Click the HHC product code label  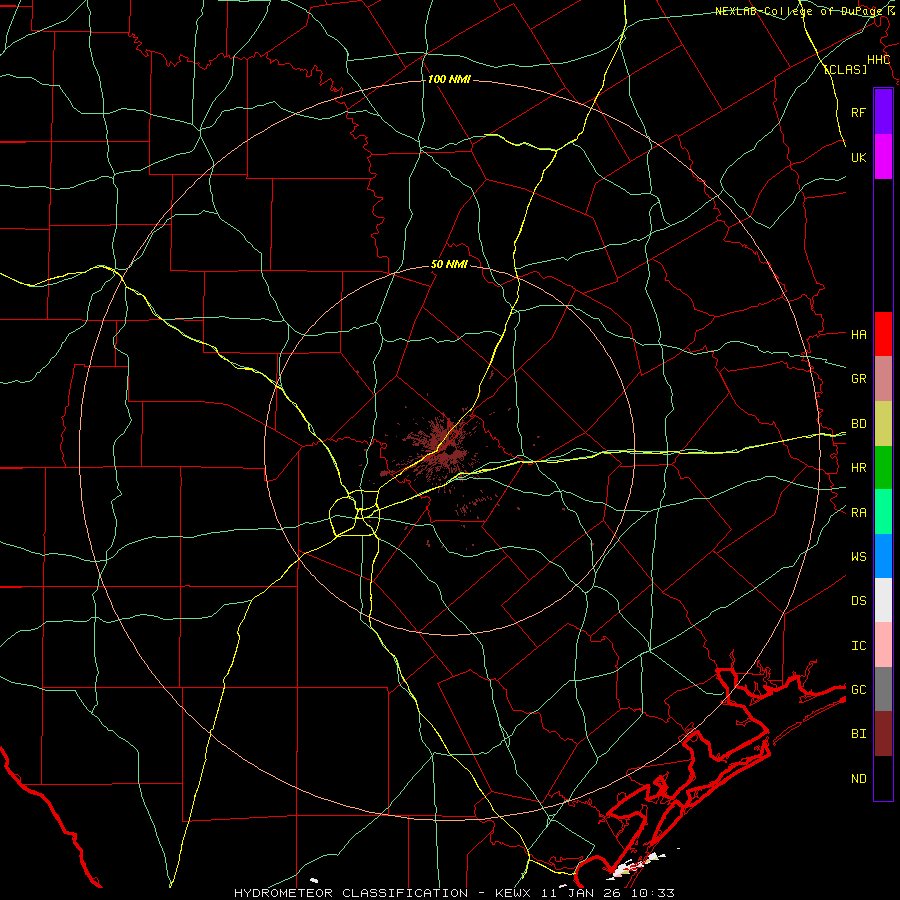coord(878,60)
